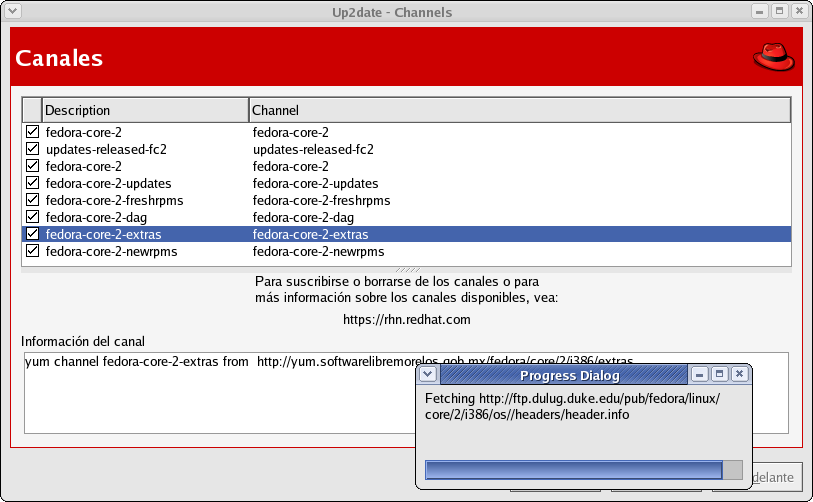Select updates-released-fc2 in the Description column
Screen dimensions: 813x502
pos(106,149)
